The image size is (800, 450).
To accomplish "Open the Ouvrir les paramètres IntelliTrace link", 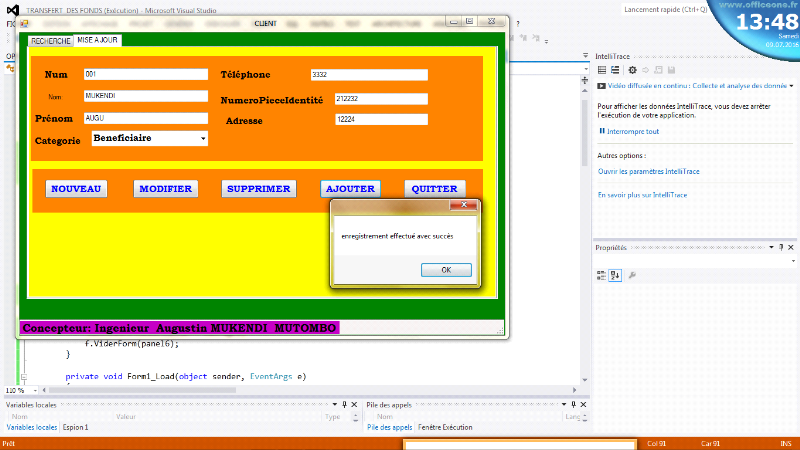I will coord(646,171).
